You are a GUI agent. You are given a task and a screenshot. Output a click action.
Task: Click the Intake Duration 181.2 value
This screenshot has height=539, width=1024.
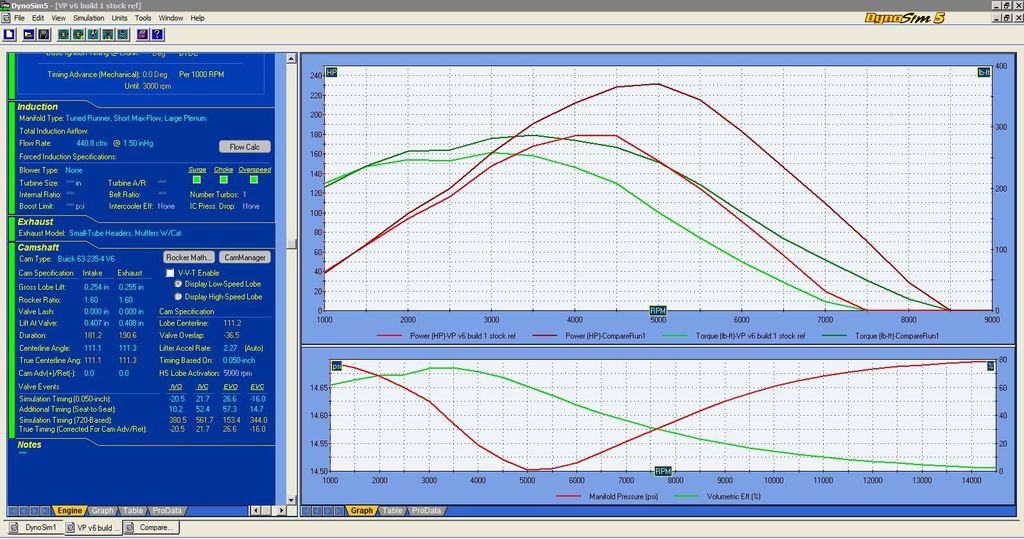93,335
